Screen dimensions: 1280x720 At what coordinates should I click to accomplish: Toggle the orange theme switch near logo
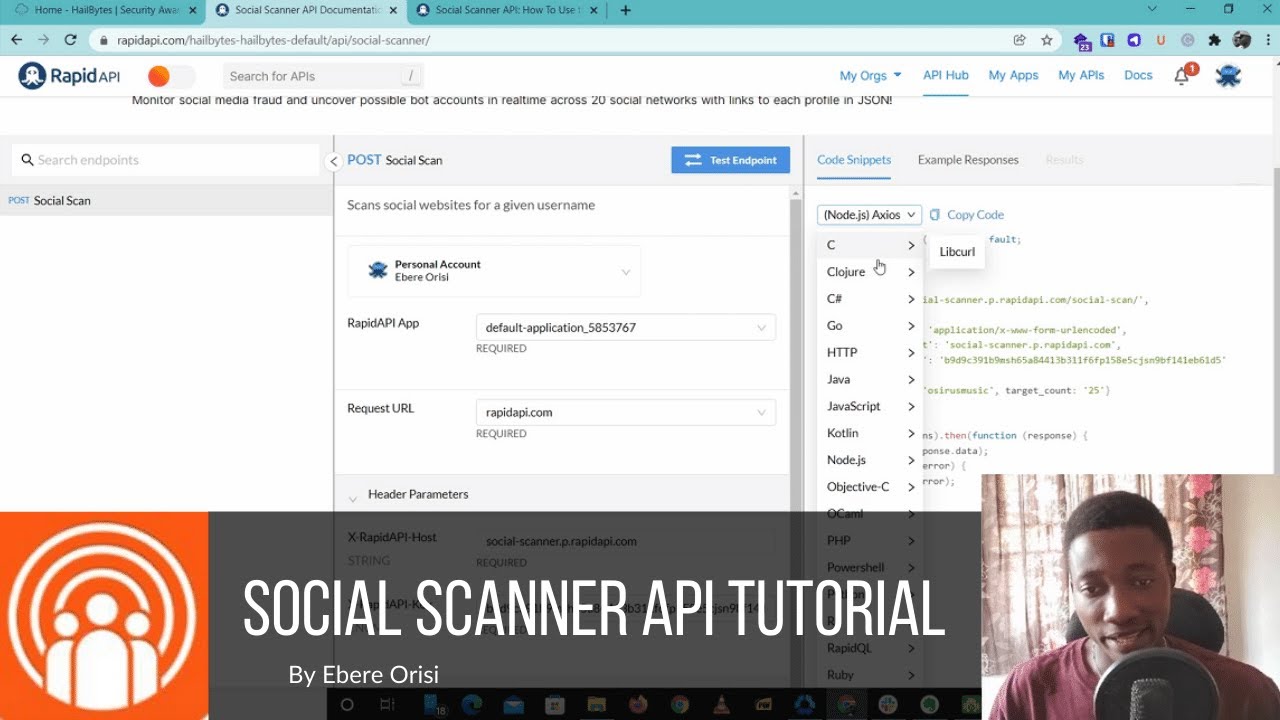pos(170,76)
